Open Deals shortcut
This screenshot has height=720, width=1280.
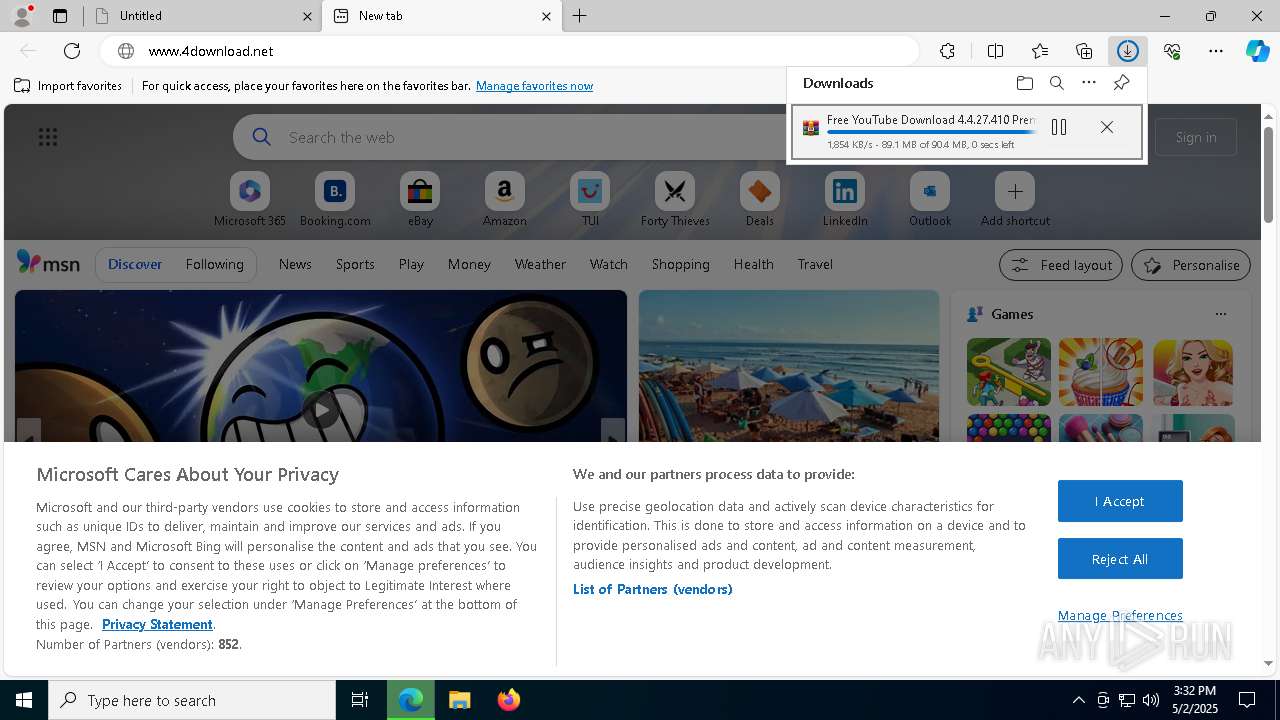click(x=760, y=199)
